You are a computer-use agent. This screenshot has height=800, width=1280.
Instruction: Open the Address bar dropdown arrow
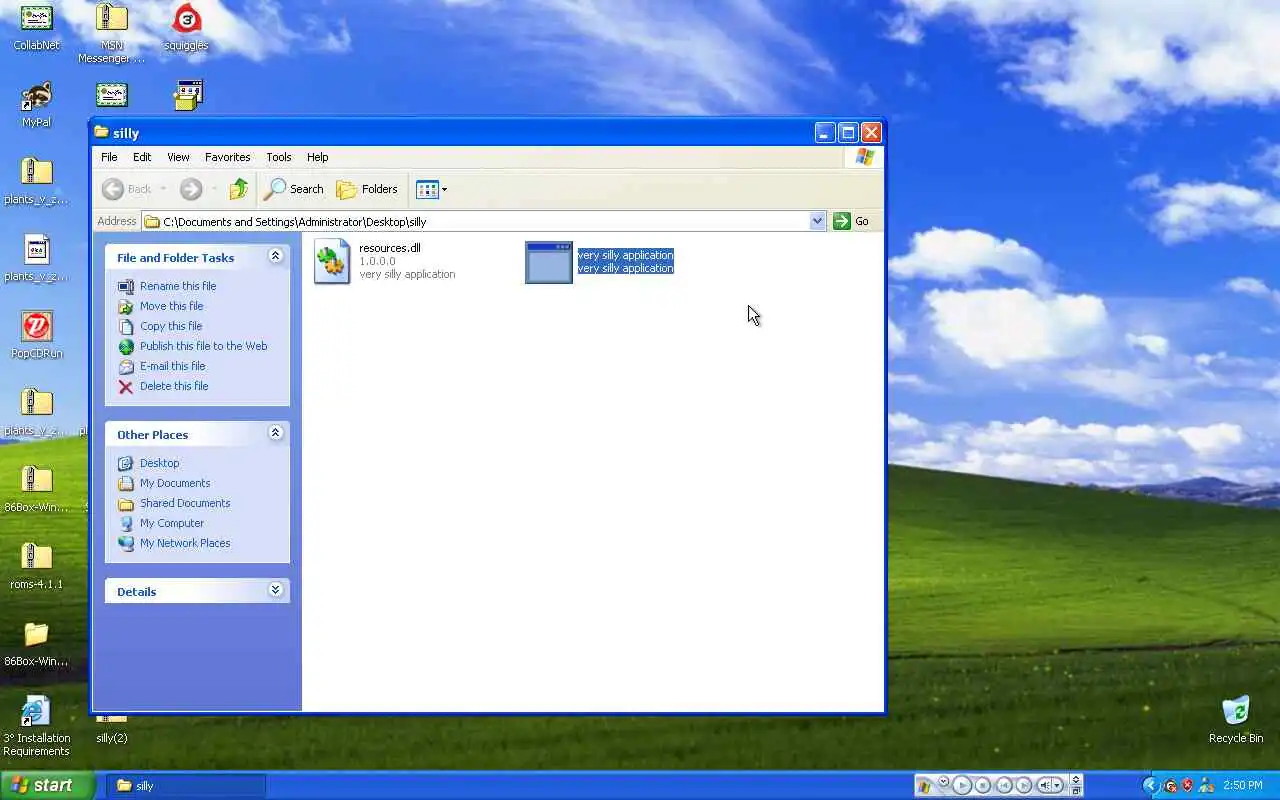817,221
